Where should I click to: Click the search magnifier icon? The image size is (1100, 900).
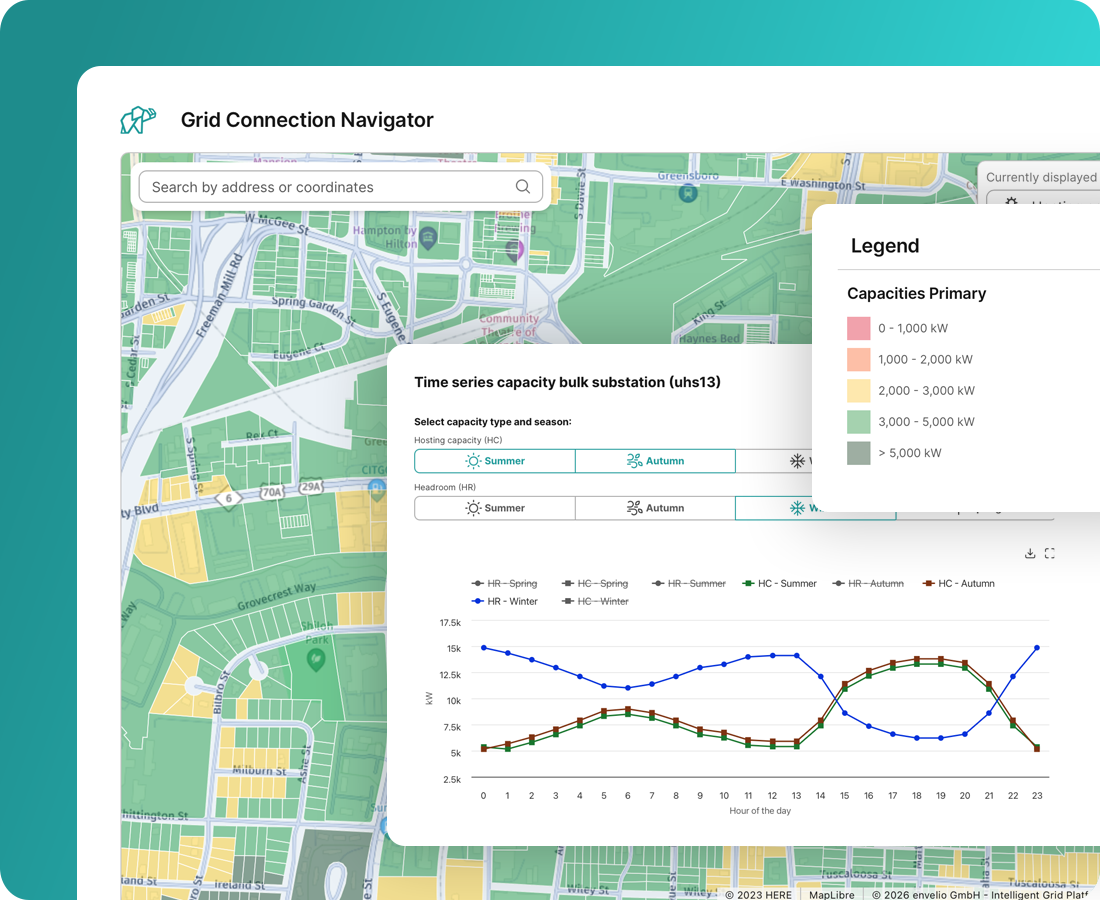click(x=523, y=187)
